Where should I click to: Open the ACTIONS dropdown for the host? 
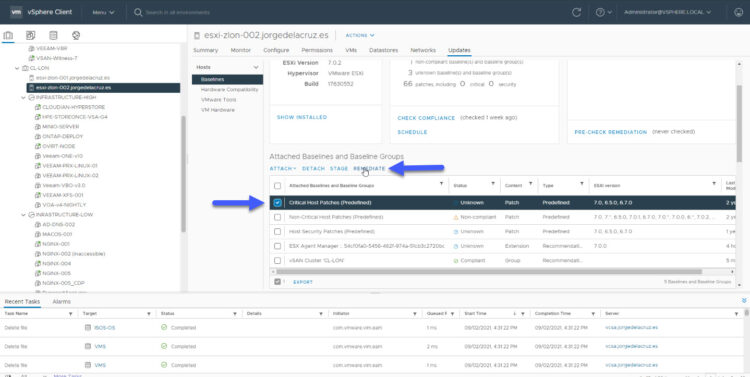tap(360, 35)
